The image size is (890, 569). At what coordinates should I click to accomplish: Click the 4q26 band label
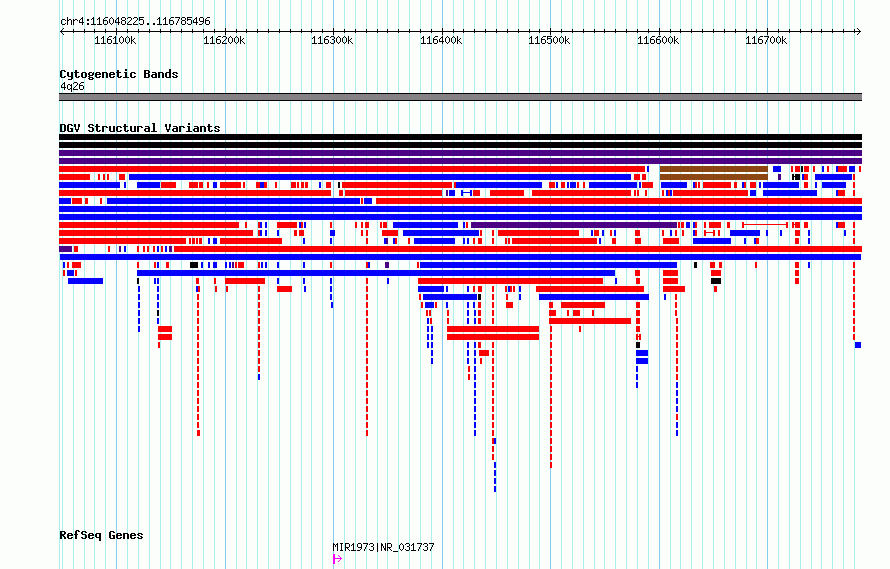[72, 86]
